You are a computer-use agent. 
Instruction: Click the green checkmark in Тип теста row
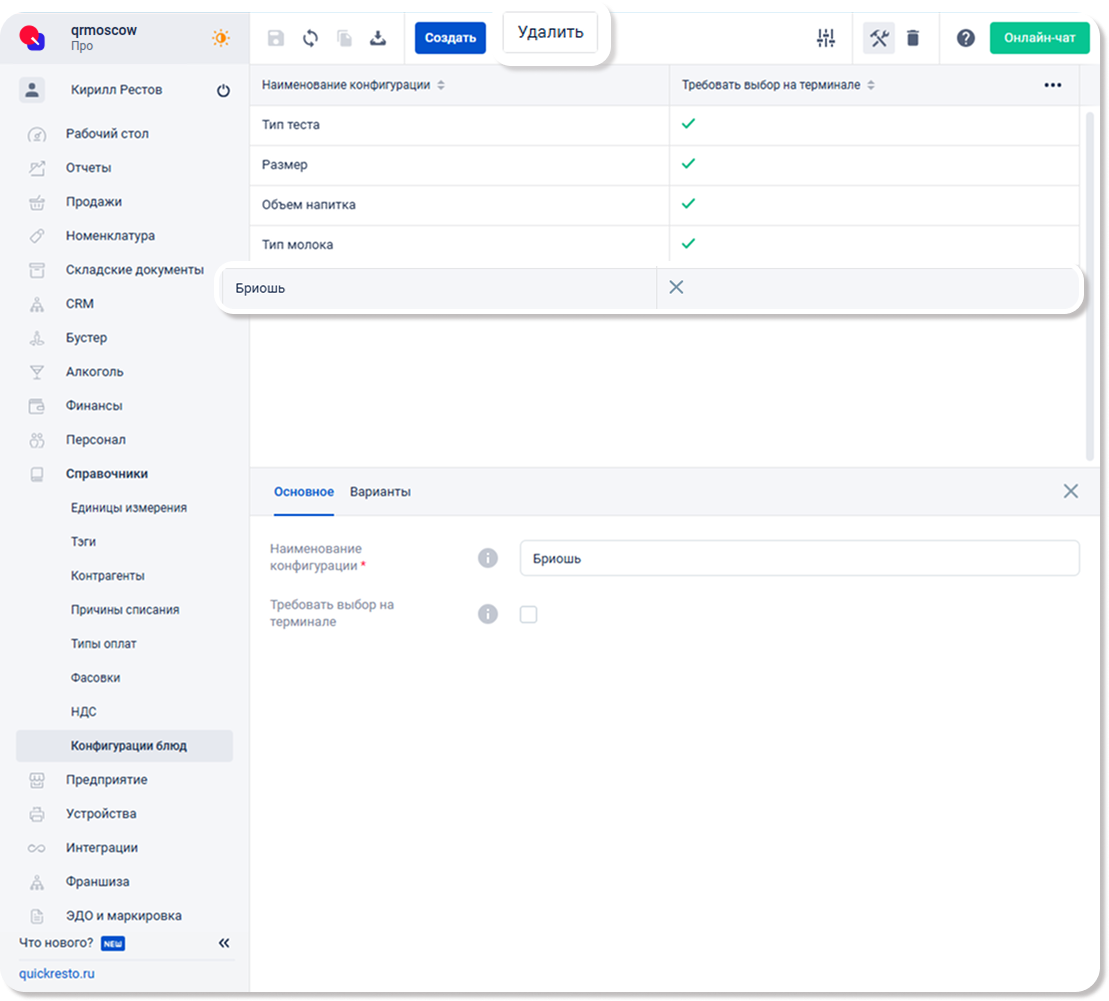688,124
